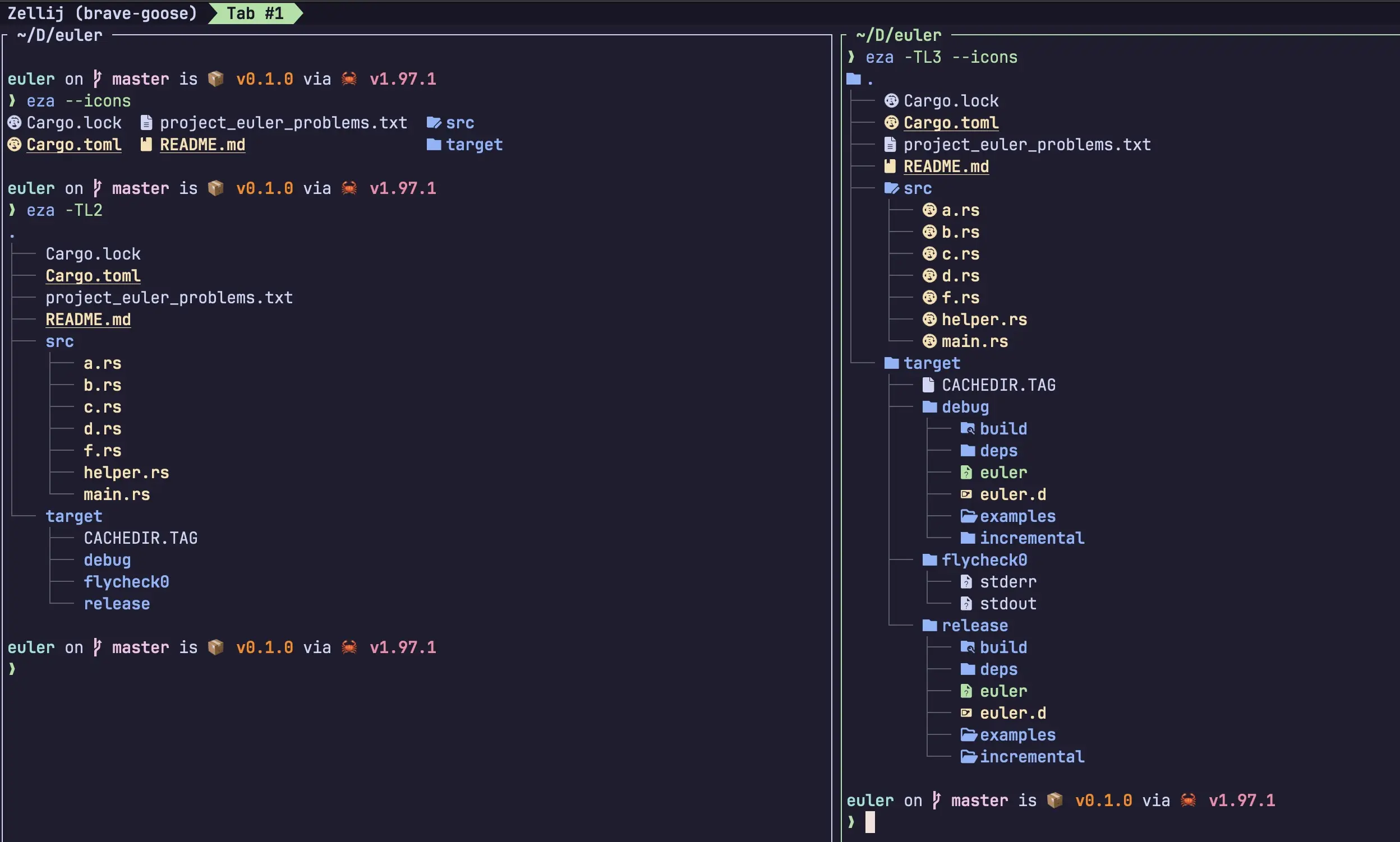The width and height of the screenshot is (1400, 842).
Task: Click the v1.97.1 Rust version in right prompt
Action: coord(1242,800)
